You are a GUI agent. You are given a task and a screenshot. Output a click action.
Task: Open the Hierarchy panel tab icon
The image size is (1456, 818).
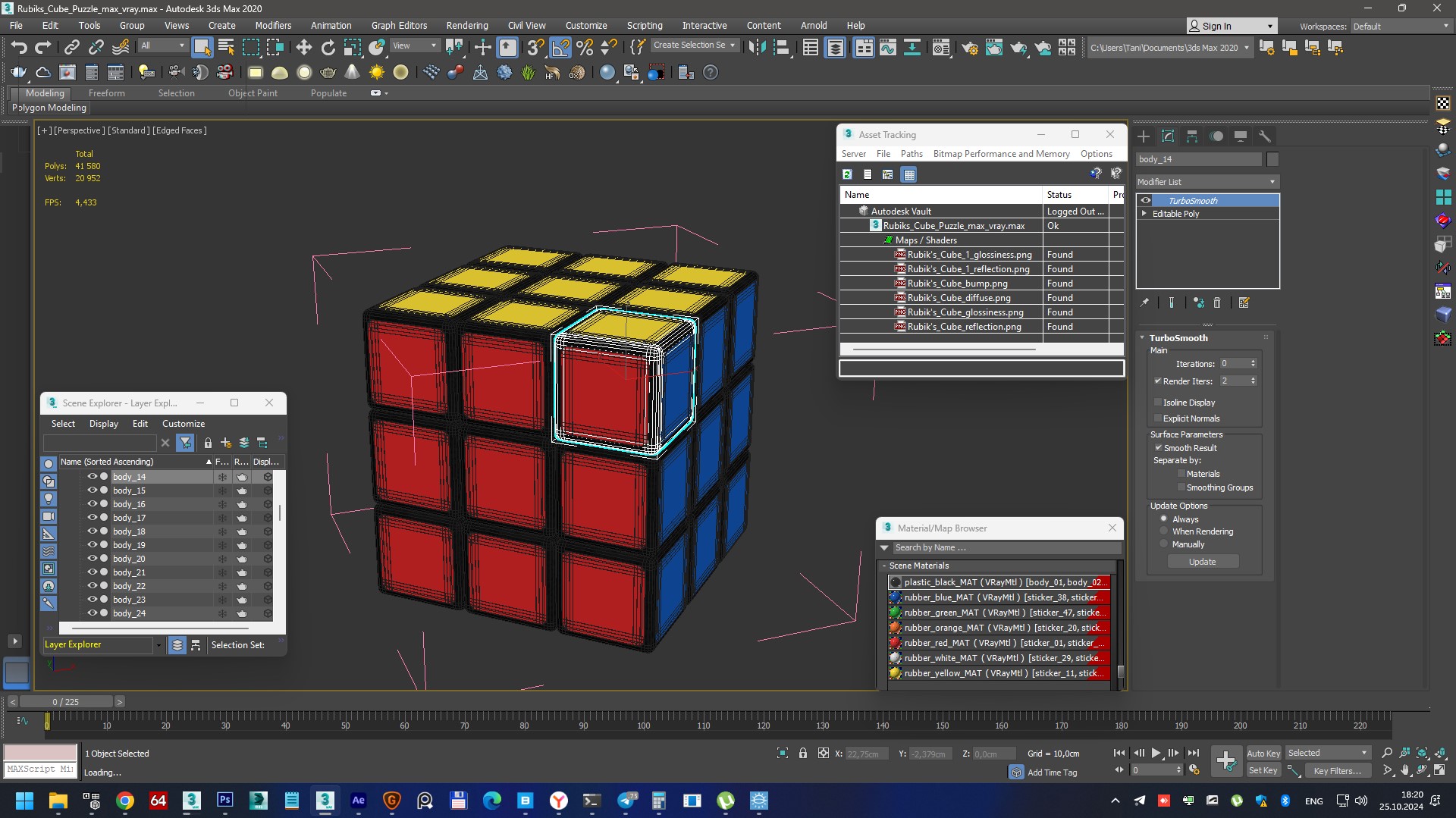1192,136
